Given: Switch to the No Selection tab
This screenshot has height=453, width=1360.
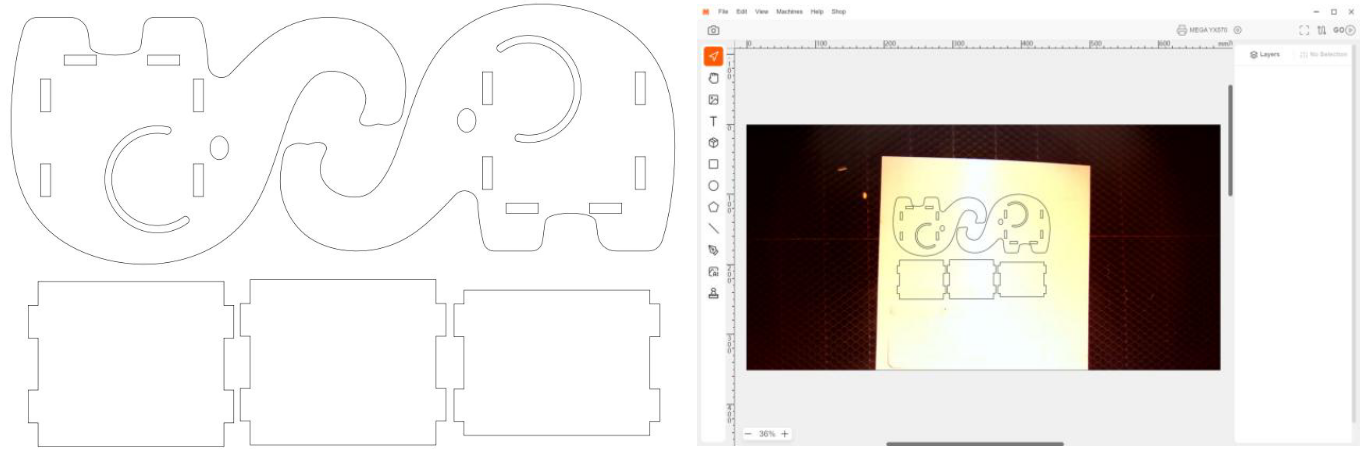Looking at the screenshot, I should pos(1324,54).
